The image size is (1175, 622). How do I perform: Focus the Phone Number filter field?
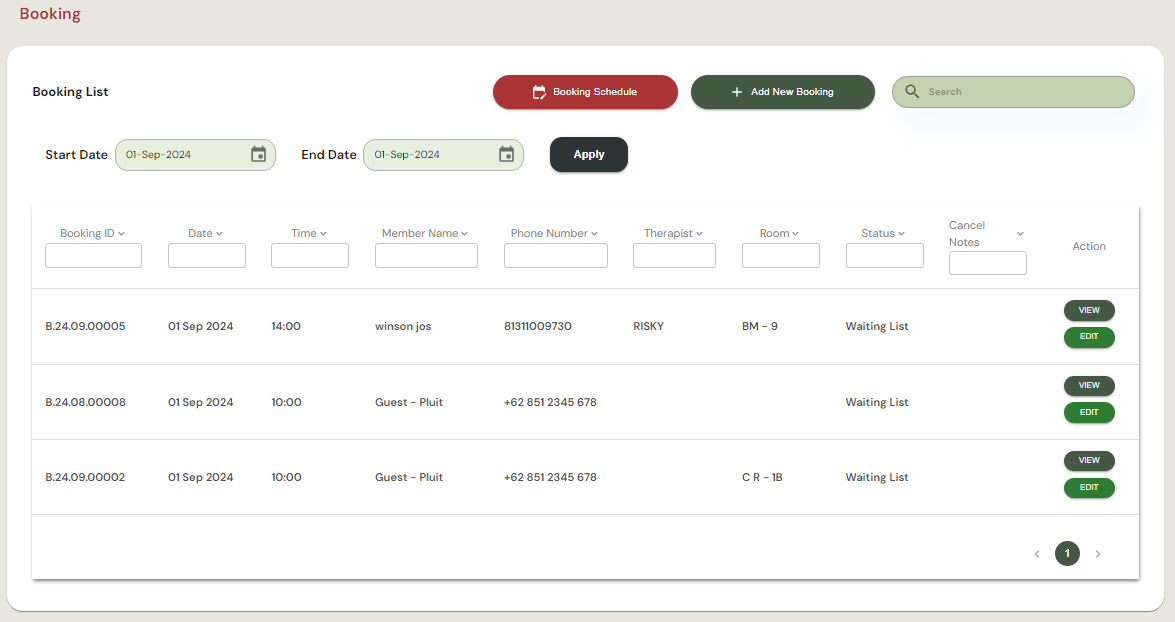(x=555, y=256)
